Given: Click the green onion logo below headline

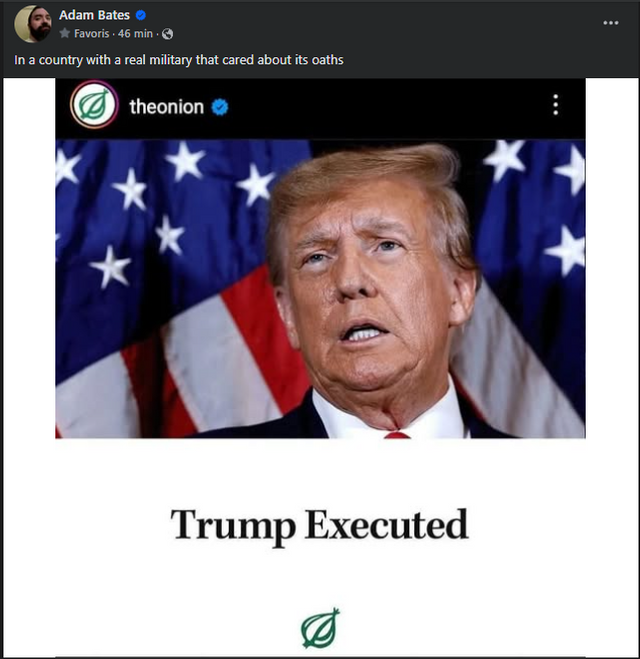Looking at the screenshot, I should (320, 628).
